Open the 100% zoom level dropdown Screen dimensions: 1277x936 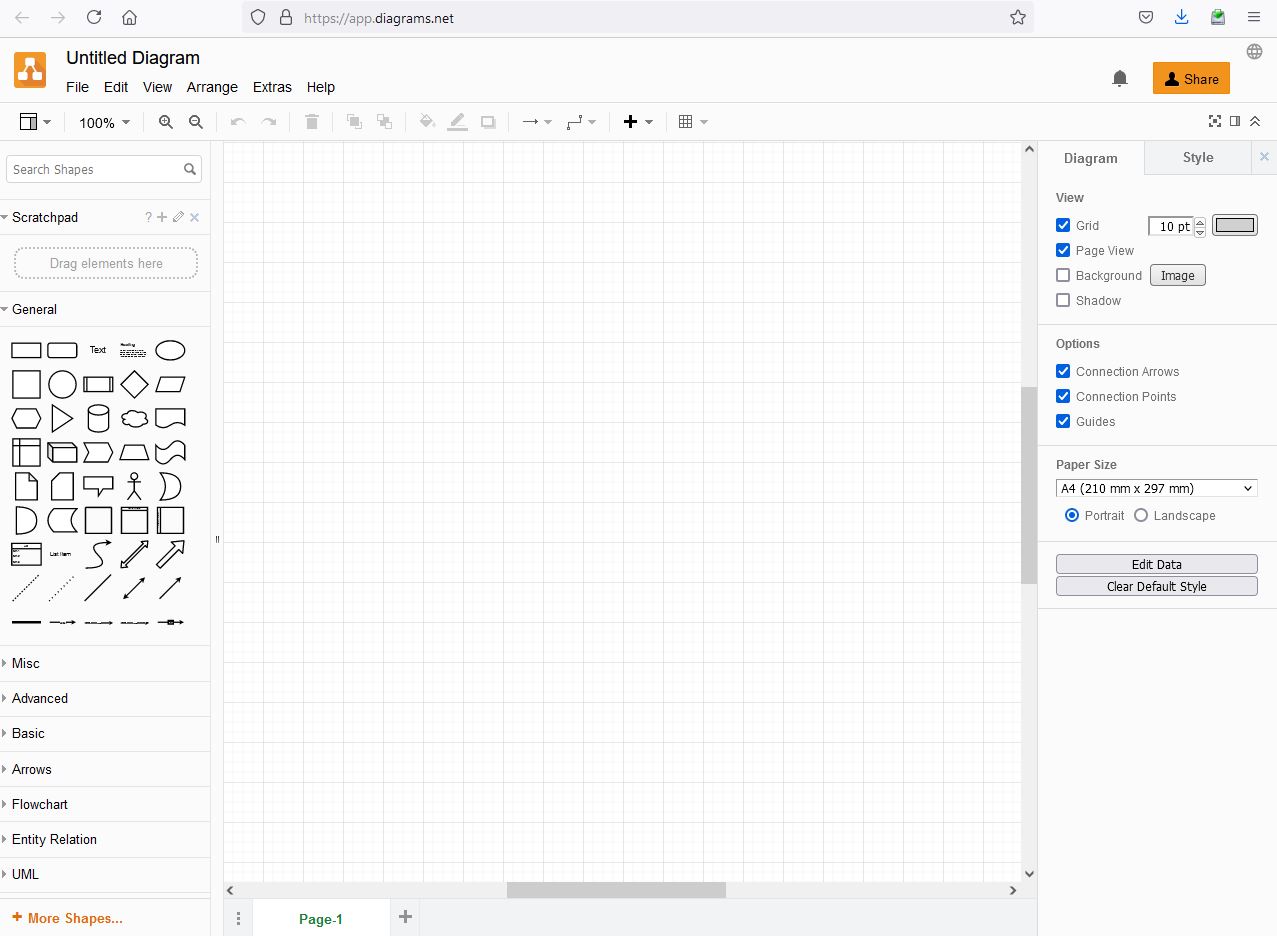click(x=104, y=123)
